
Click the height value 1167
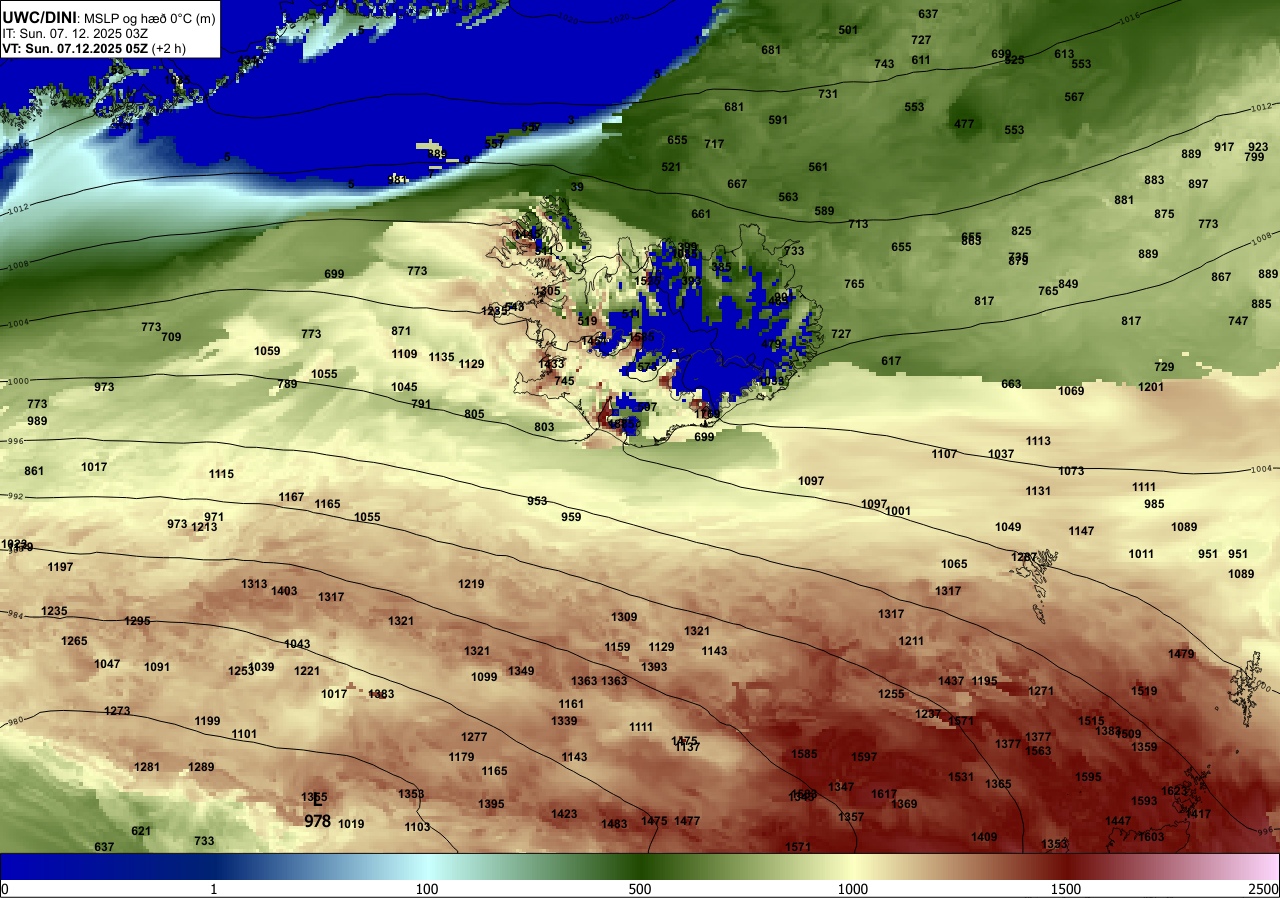click(291, 497)
